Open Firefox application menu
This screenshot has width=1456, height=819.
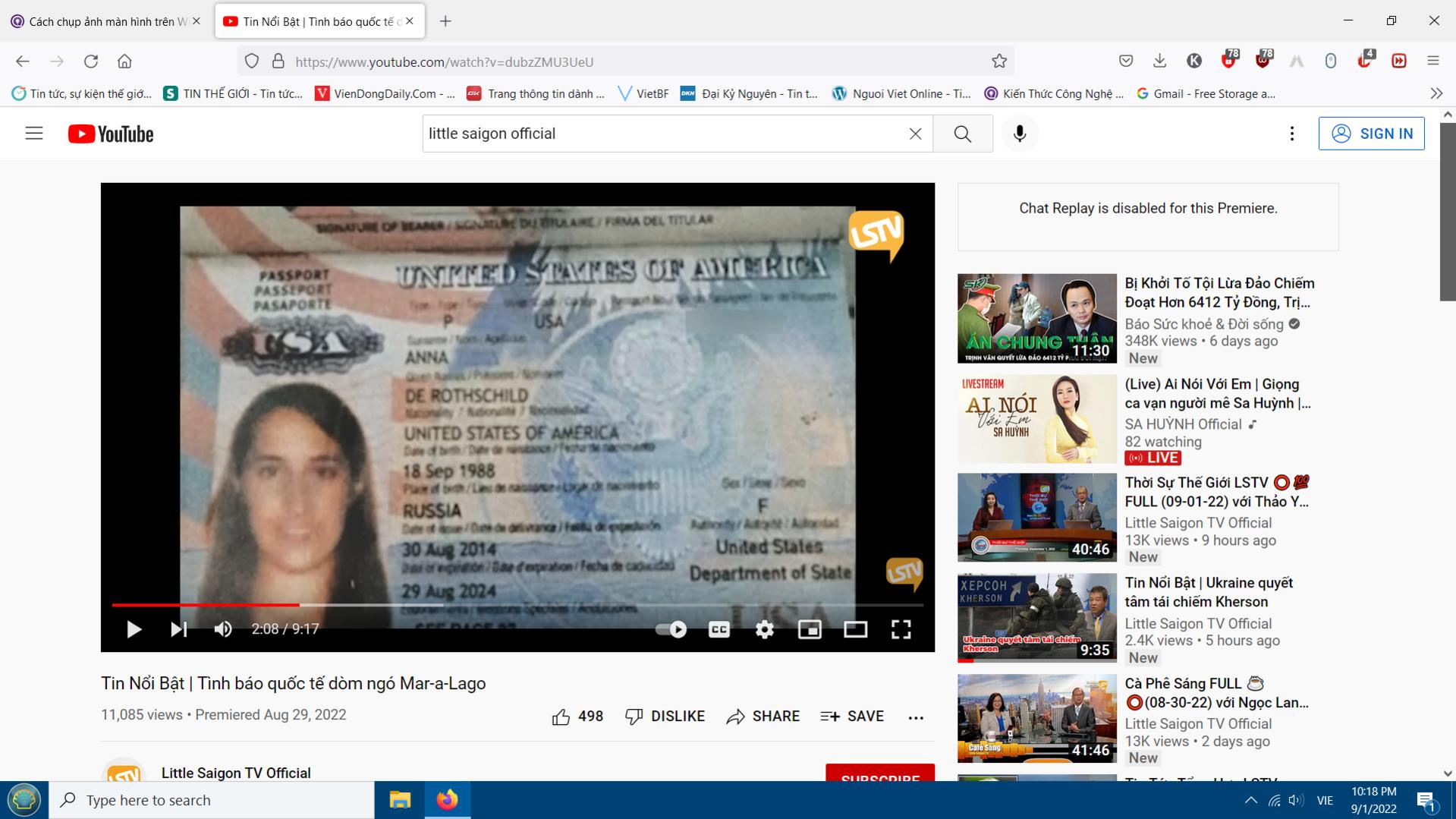pos(1433,61)
